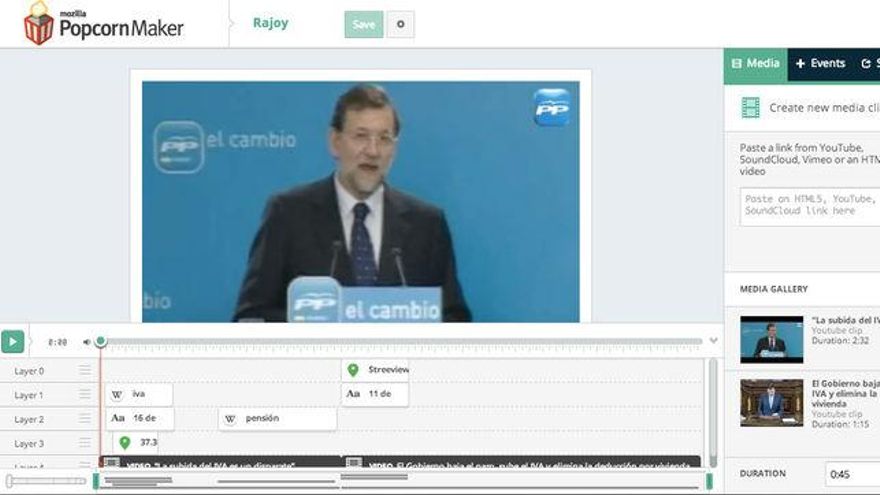
Task: Click the Popcorn Maker logo icon
Action: [x=38, y=23]
